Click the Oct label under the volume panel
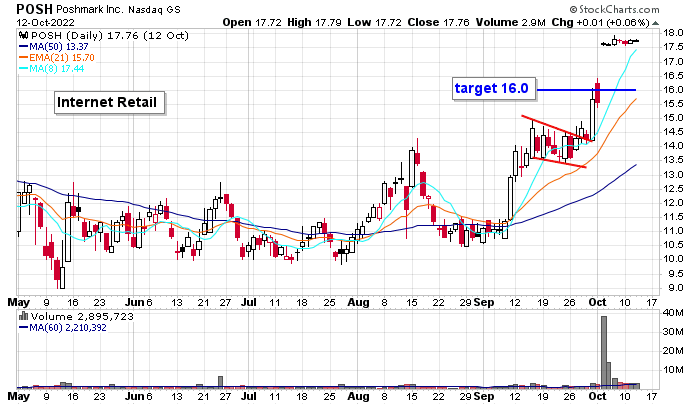700x405 pixels. pyautogui.click(x=598, y=397)
